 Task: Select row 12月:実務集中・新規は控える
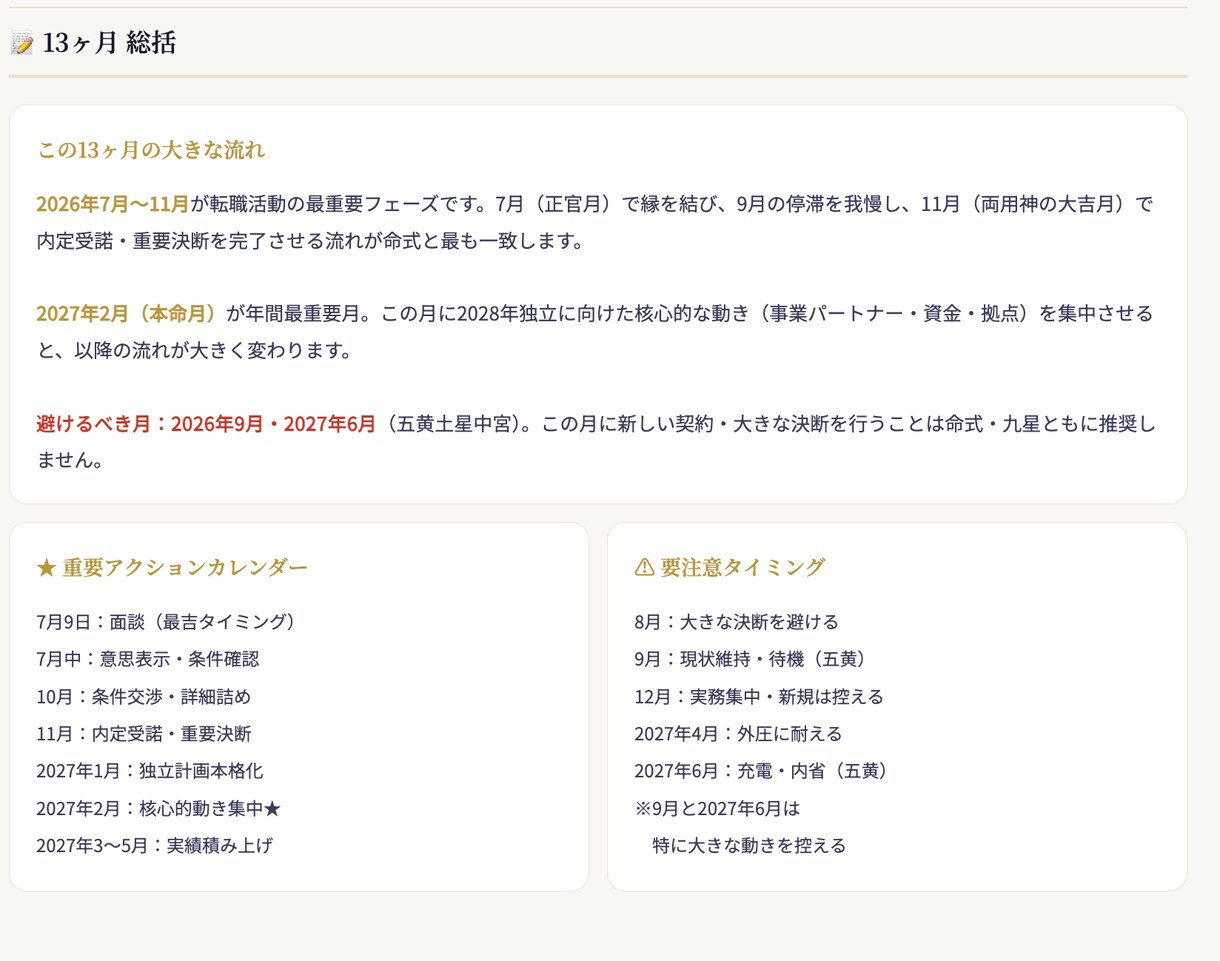click(x=759, y=697)
